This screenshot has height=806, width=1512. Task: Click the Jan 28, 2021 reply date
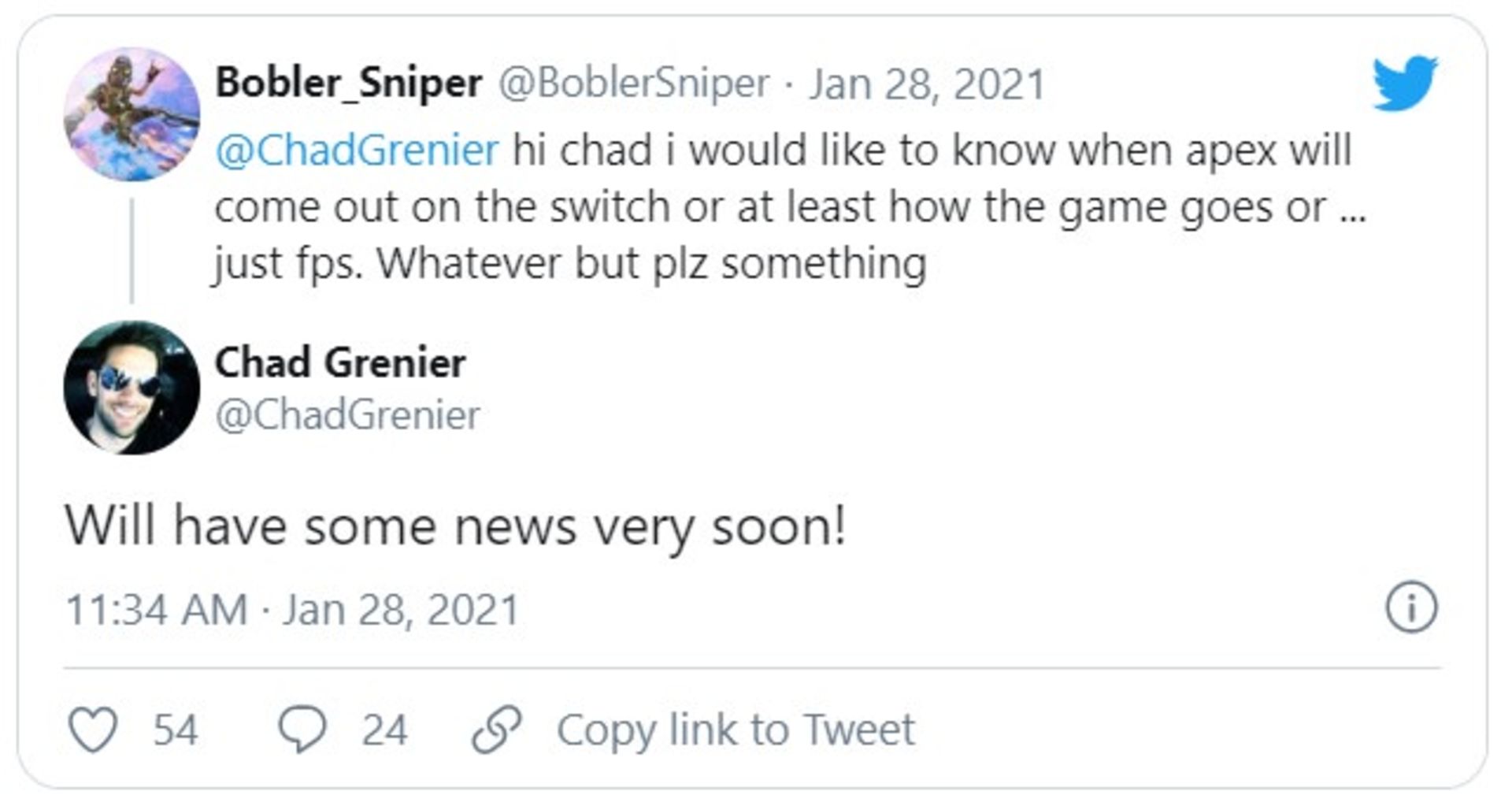pyautogui.click(x=927, y=84)
